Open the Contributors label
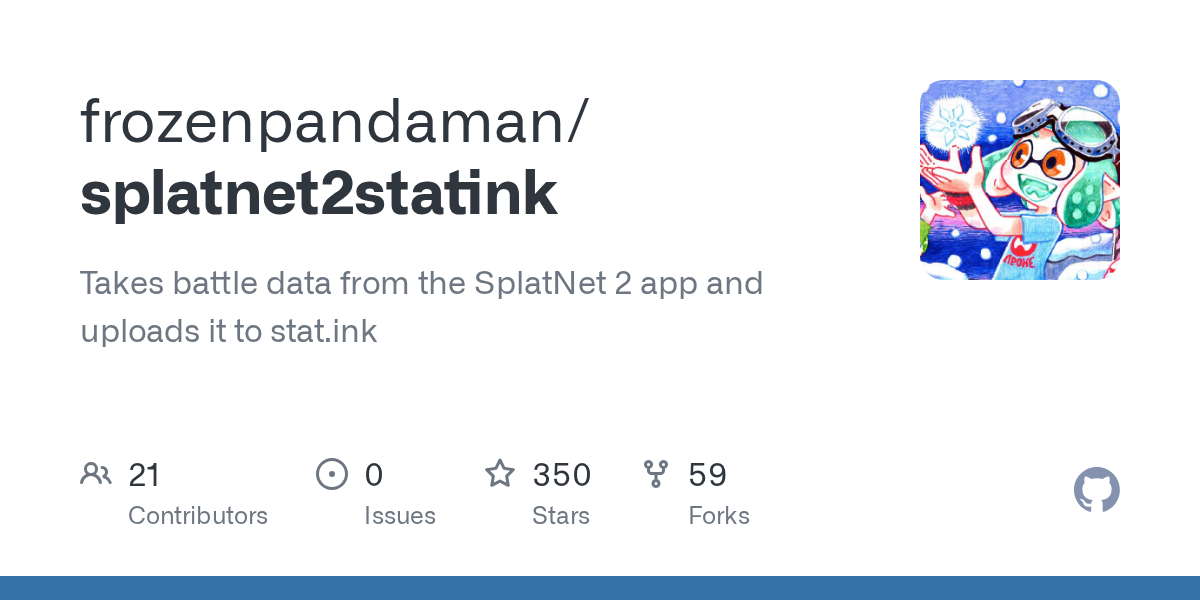The width and height of the screenshot is (1200, 600). (198, 516)
